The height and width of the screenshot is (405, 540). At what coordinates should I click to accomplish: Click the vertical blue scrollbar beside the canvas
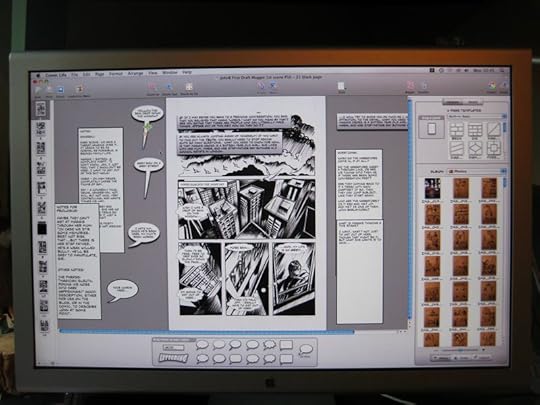coord(410,210)
